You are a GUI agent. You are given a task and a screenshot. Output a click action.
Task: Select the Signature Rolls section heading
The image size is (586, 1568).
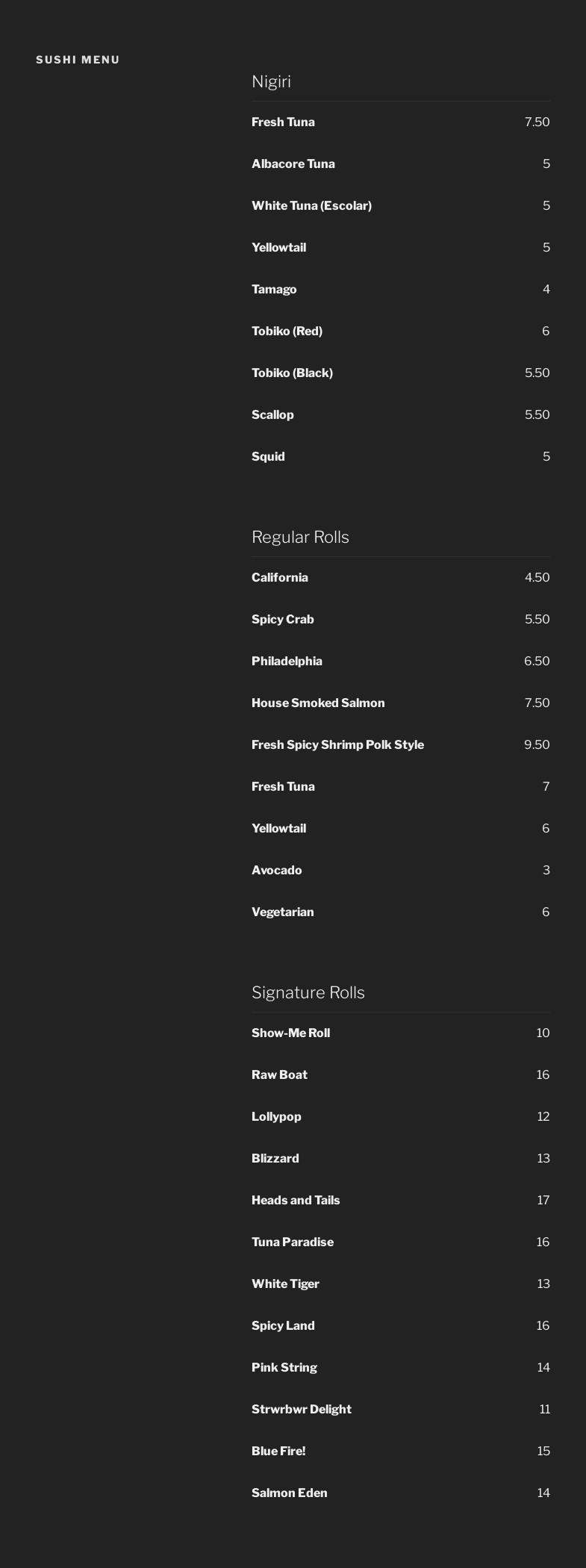tap(308, 992)
